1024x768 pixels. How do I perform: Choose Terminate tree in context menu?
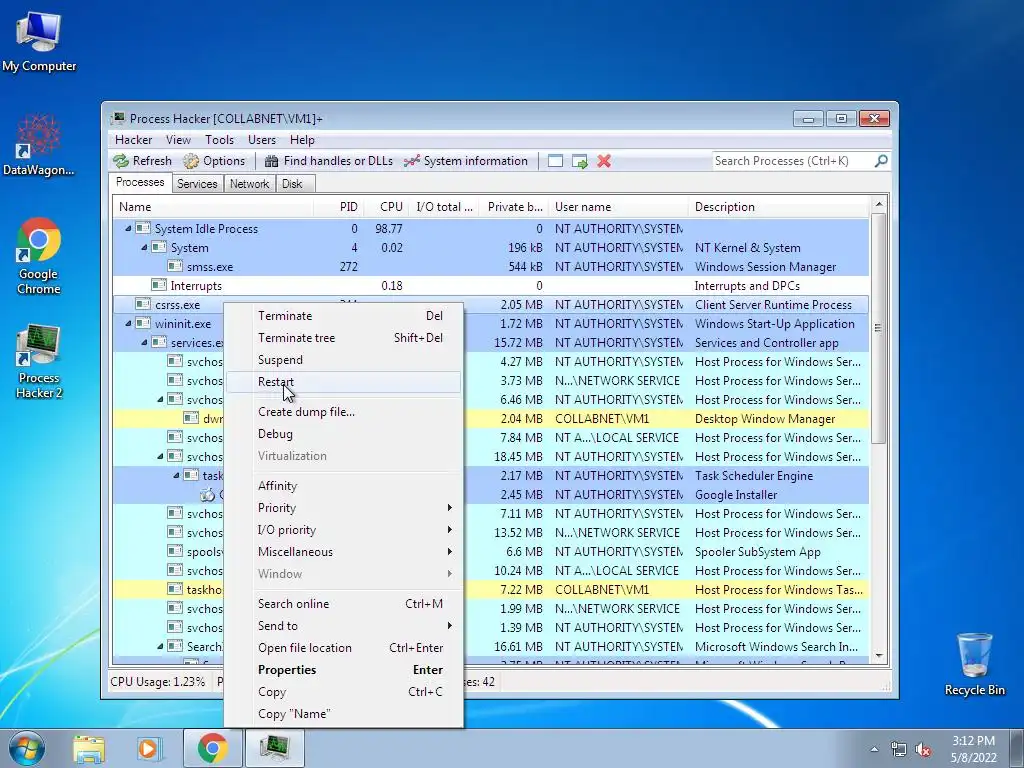[344, 338]
